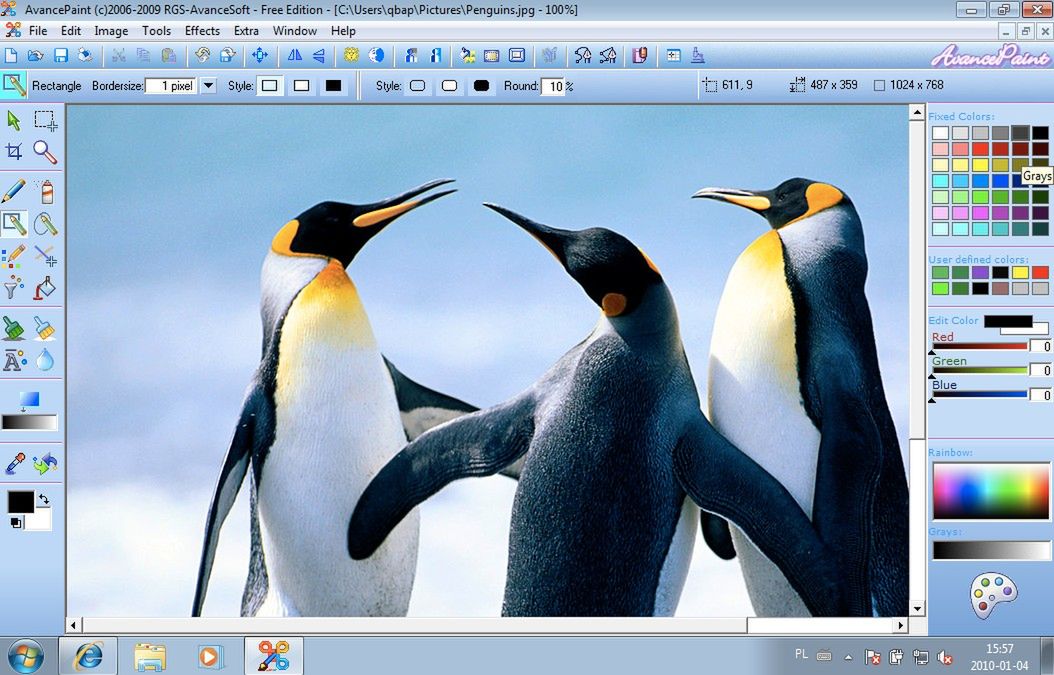Open the color palette dialog icon
The width and height of the screenshot is (1054, 675).
[993, 595]
